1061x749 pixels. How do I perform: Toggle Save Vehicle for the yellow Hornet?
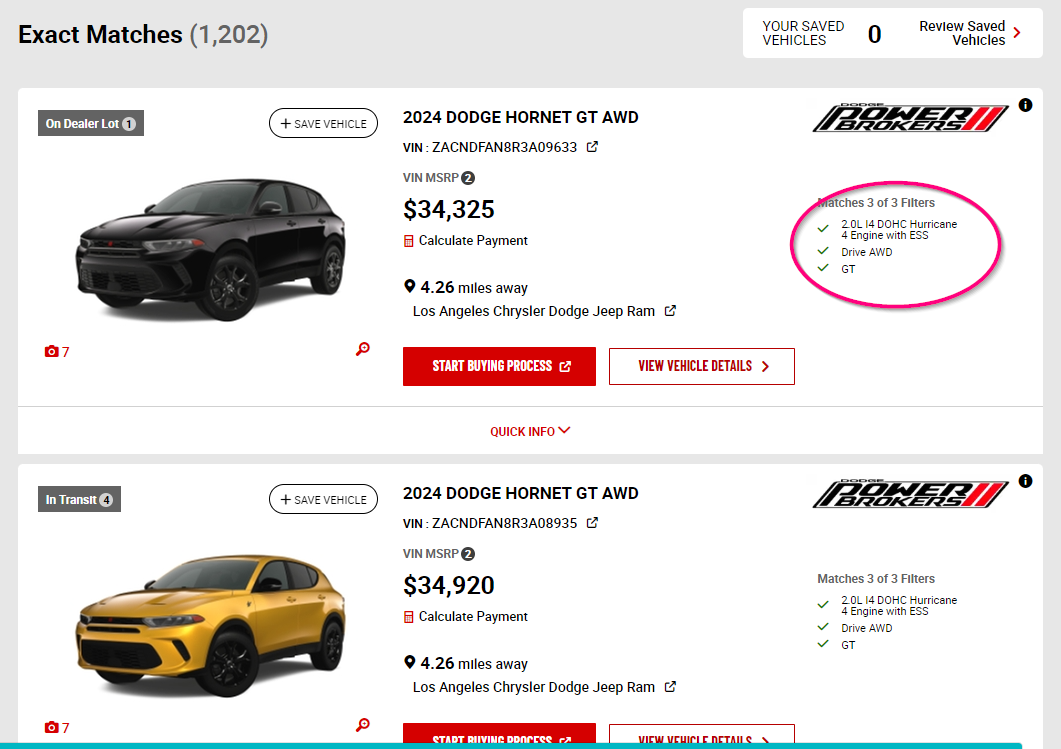point(323,499)
